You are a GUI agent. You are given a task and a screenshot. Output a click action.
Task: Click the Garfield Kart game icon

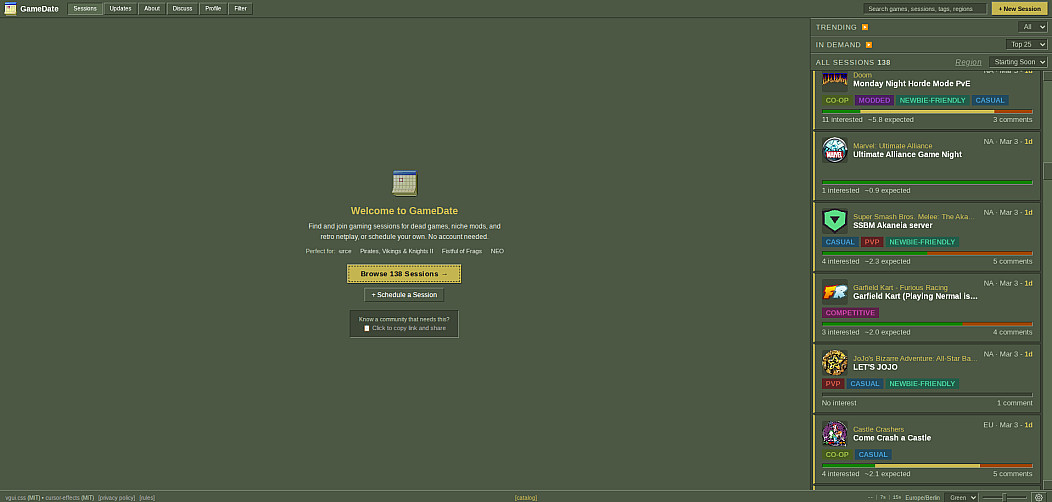point(834,291)
